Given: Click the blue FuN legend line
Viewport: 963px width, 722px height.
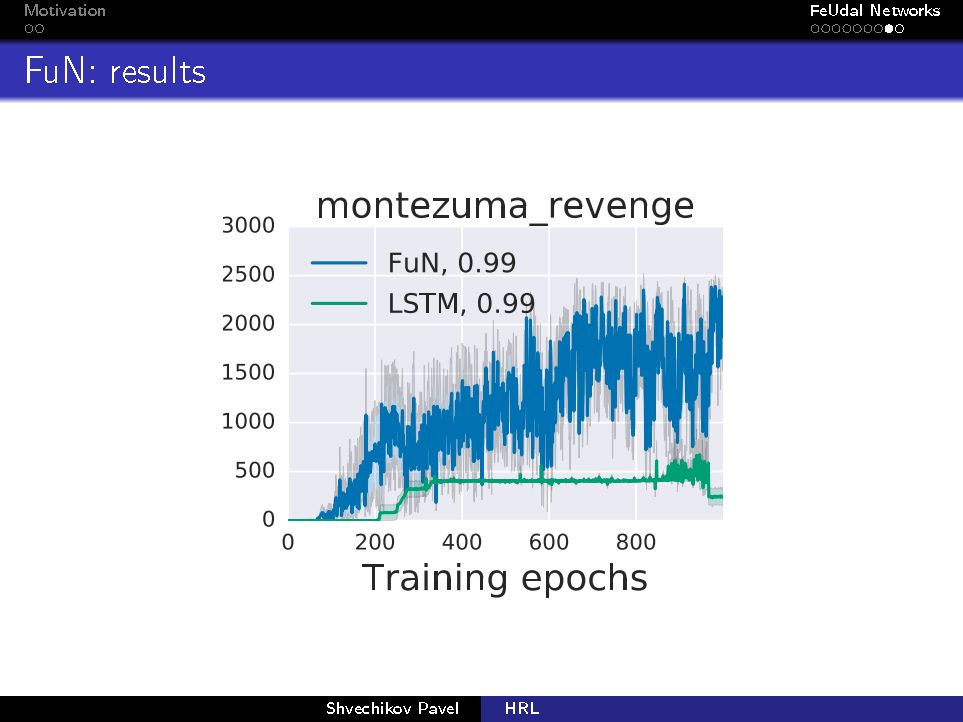Looking at the screenshot, I should [339, 263].
